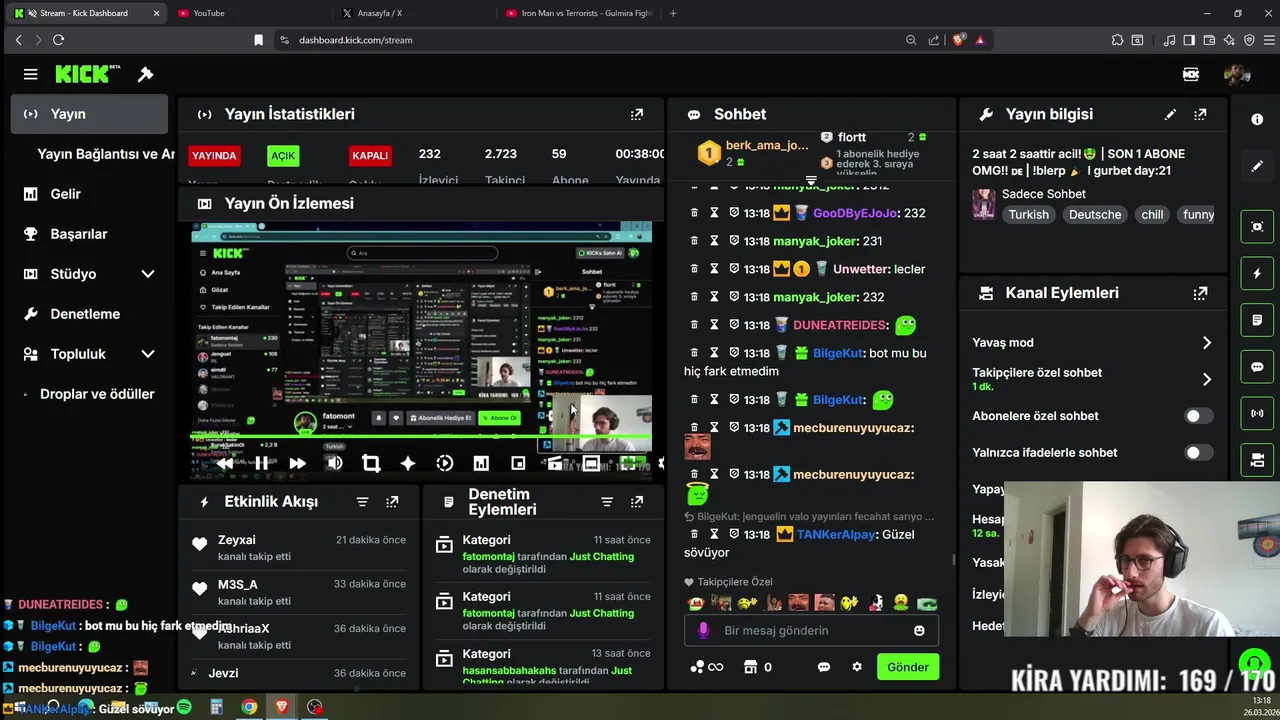Open the user profile avatar in the header

tap(1237, 74)
